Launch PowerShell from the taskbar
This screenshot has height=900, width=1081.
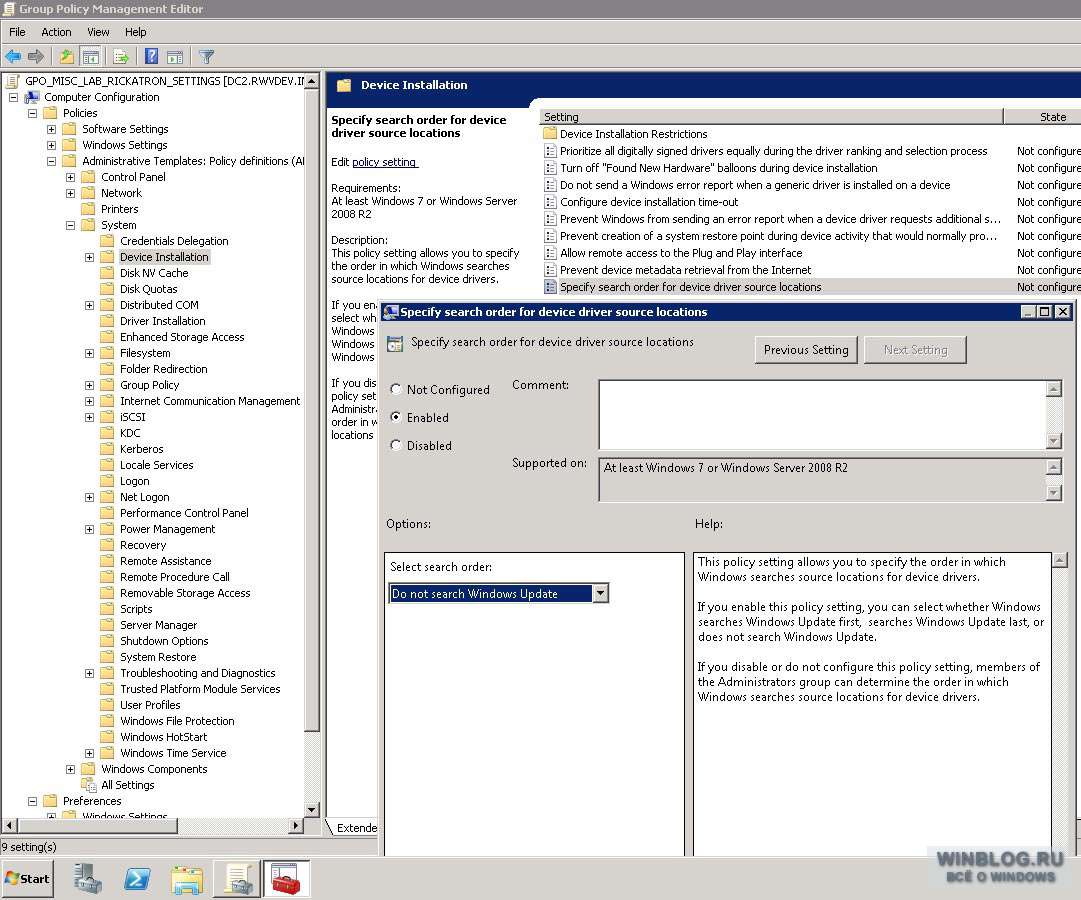137,879
